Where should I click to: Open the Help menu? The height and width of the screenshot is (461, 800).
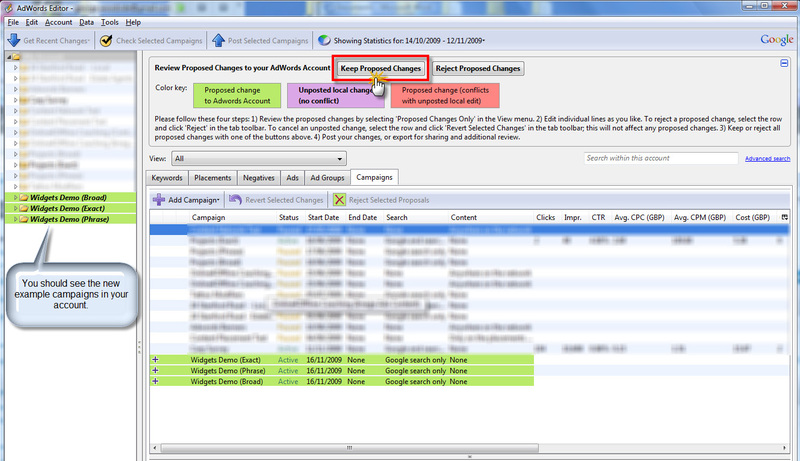click(x=133, y=22)
